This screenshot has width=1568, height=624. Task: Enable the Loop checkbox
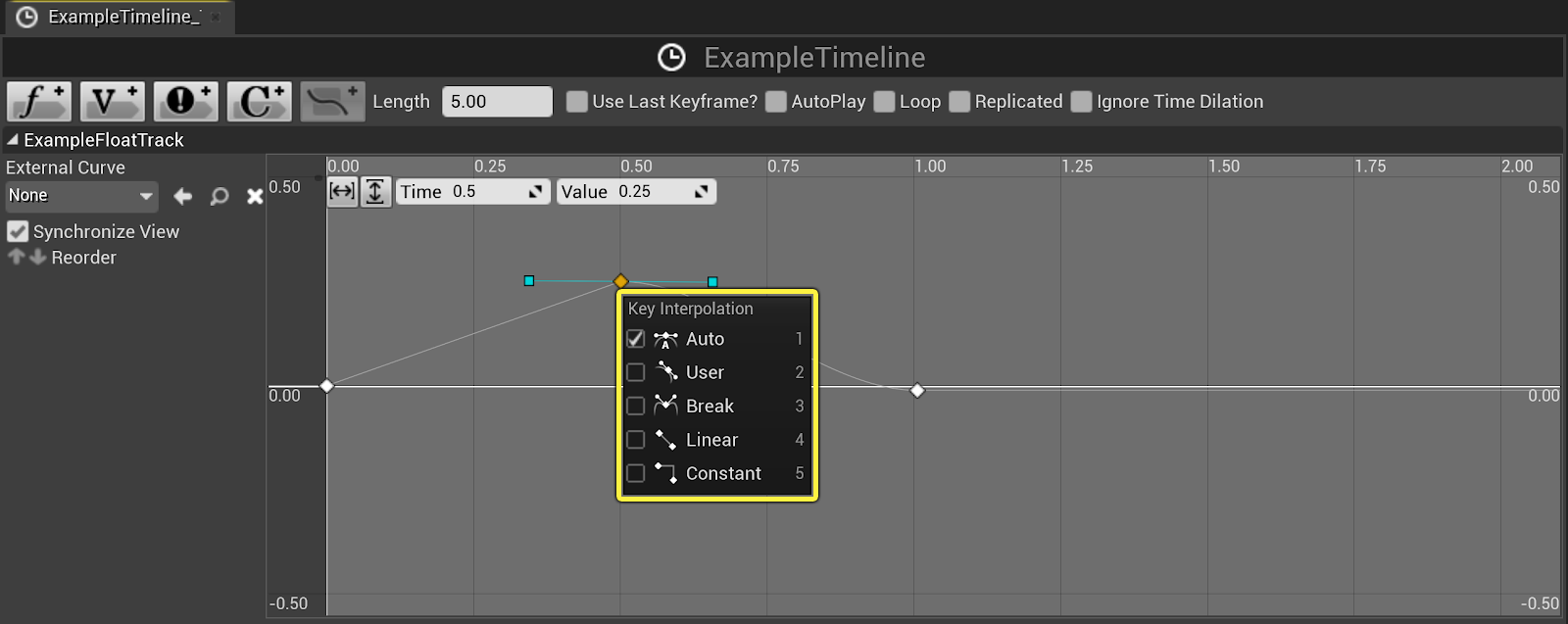point(884,102)
